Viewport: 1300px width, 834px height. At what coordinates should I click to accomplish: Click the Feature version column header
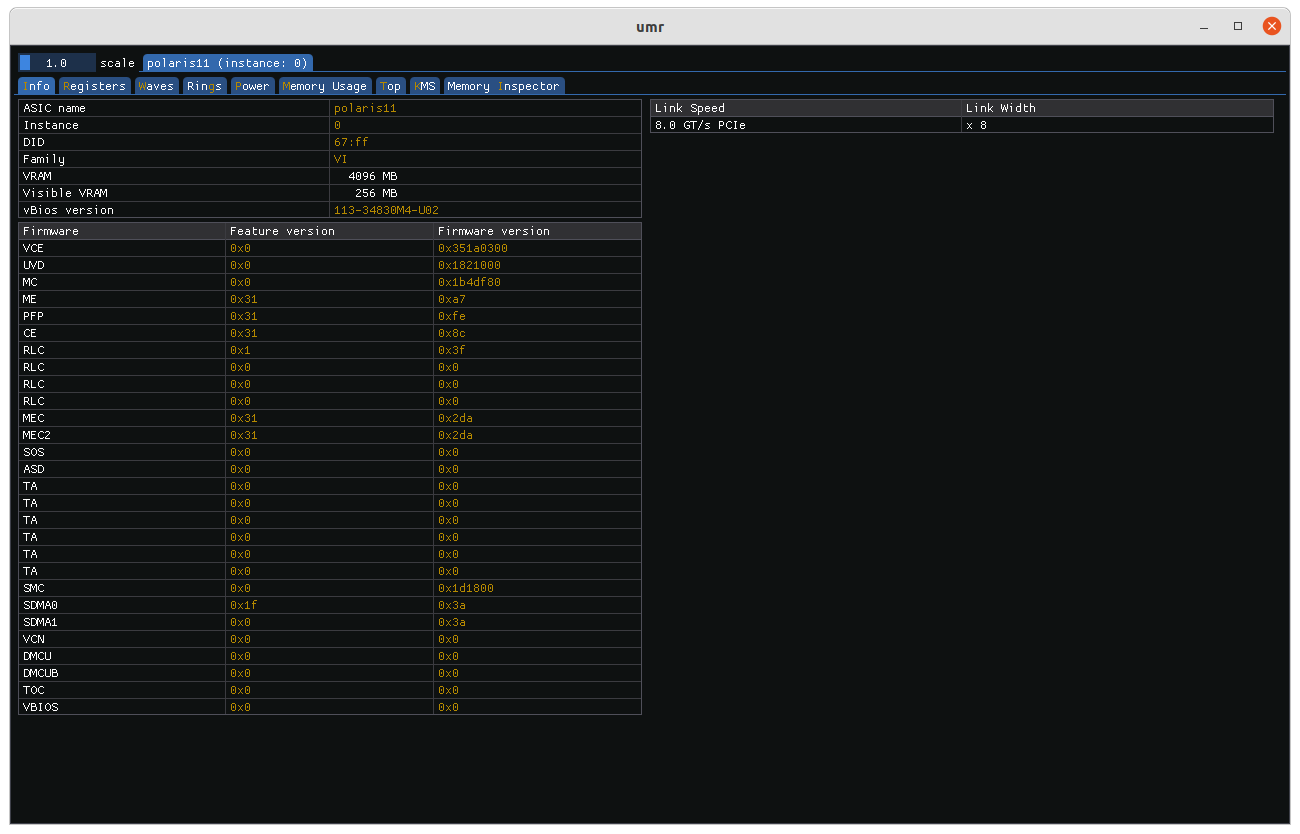coord(330,231)
